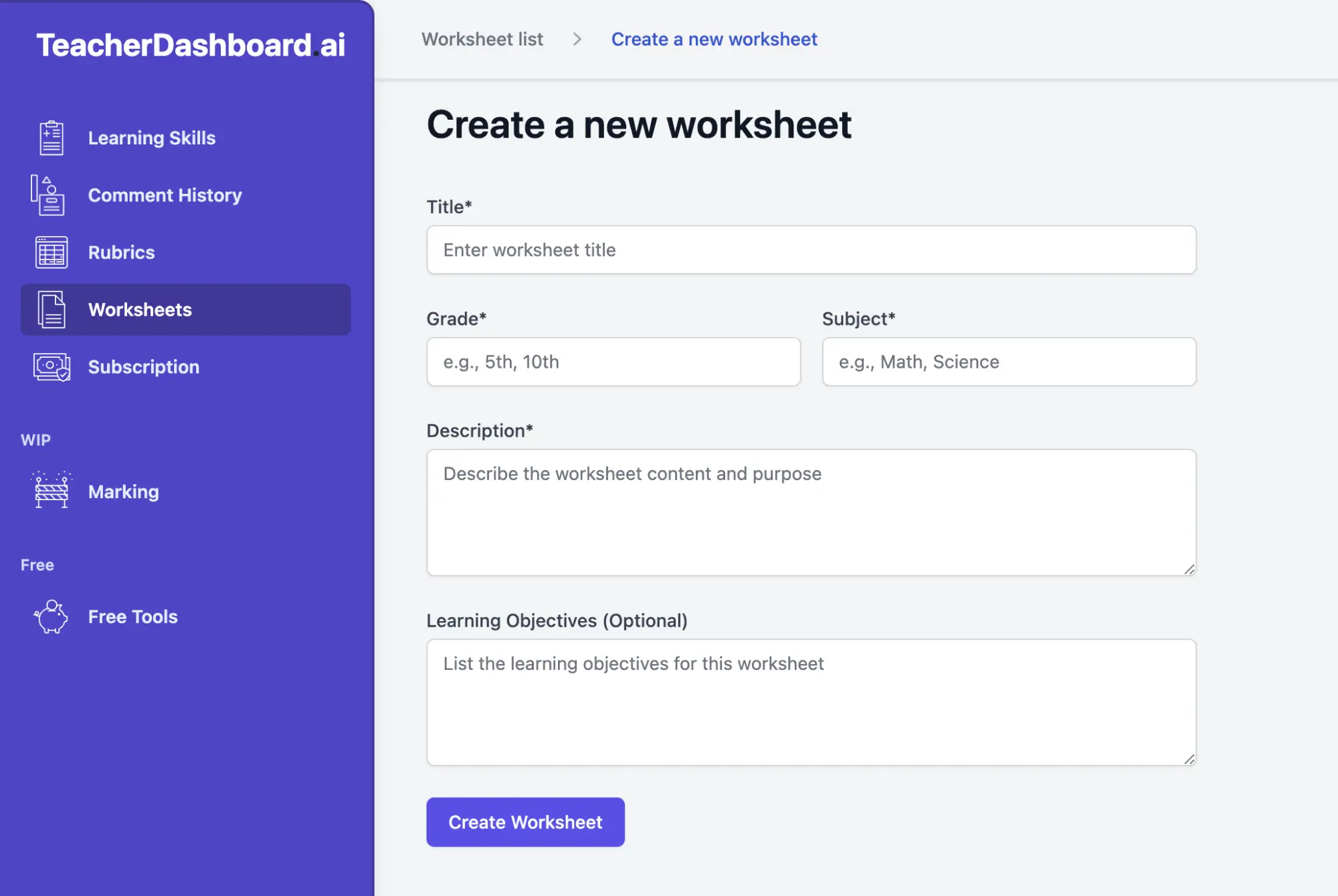Click the Title input field
1338x896 pixels.
click(x=811, y=249)
